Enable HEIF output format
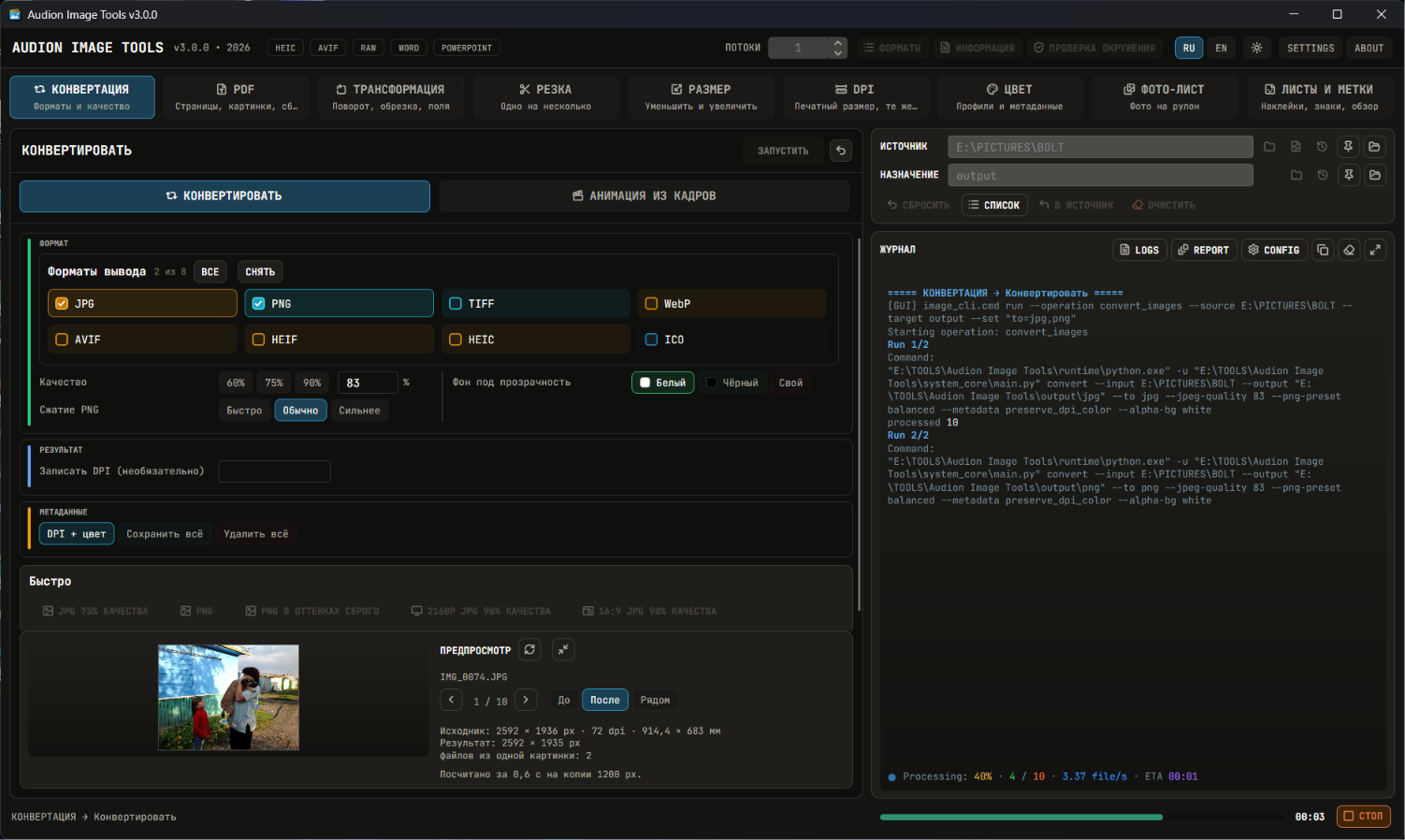 [x=339, y=340]
